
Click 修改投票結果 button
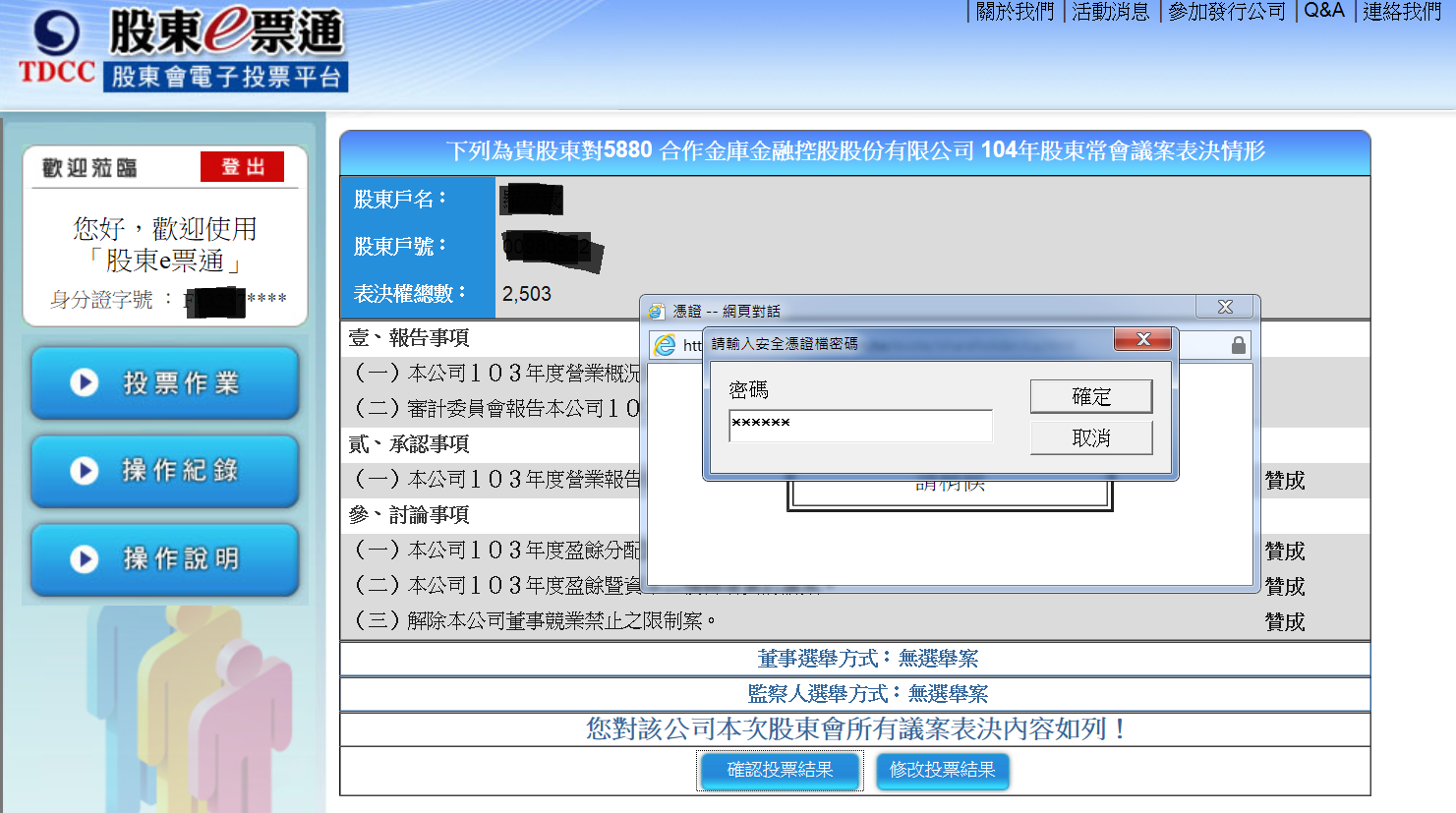coord(942,770)
